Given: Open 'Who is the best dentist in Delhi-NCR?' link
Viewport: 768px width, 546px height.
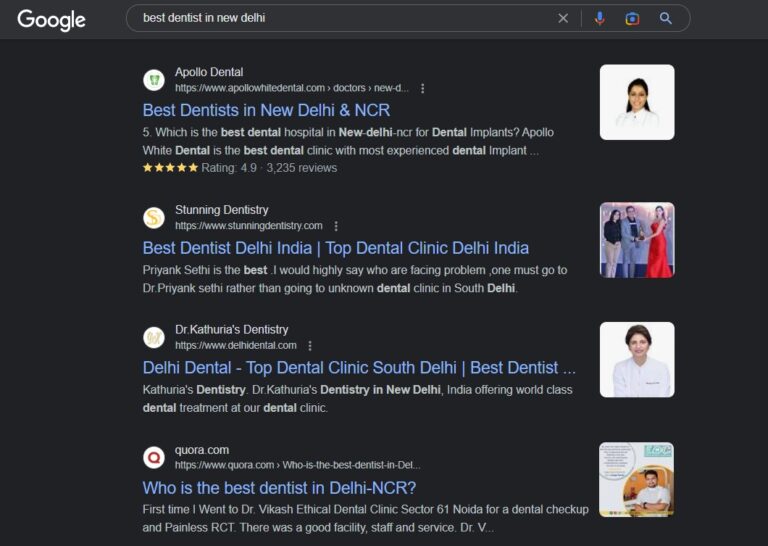Looking at the screenshot, I should [279, 488].
